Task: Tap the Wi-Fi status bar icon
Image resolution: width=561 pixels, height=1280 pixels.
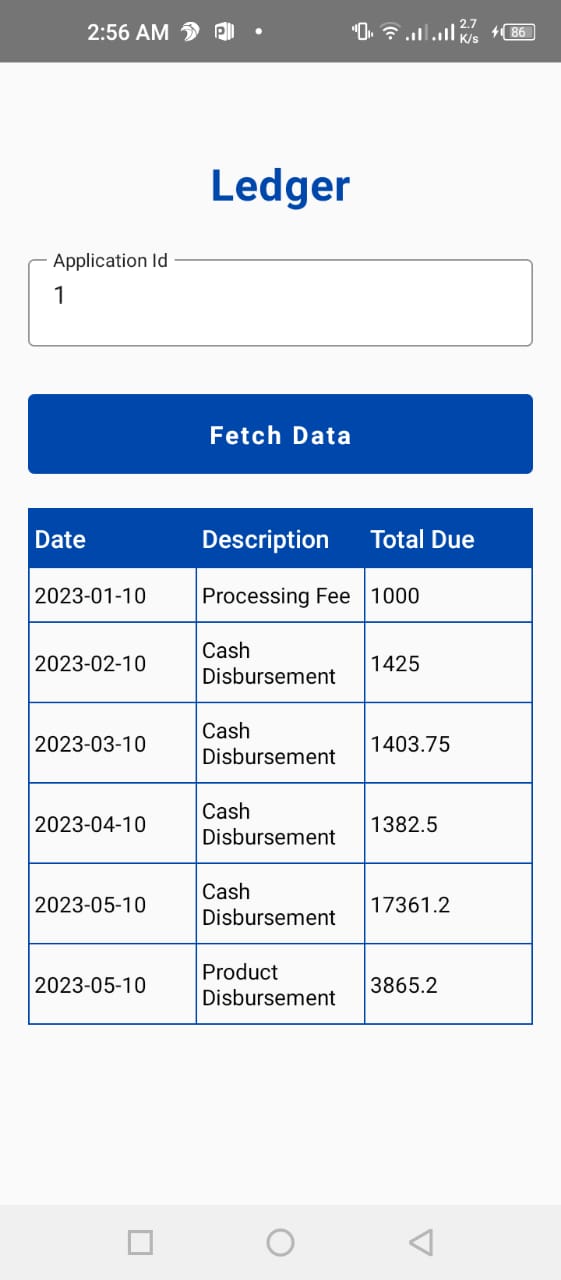Action: pos(389,32)
